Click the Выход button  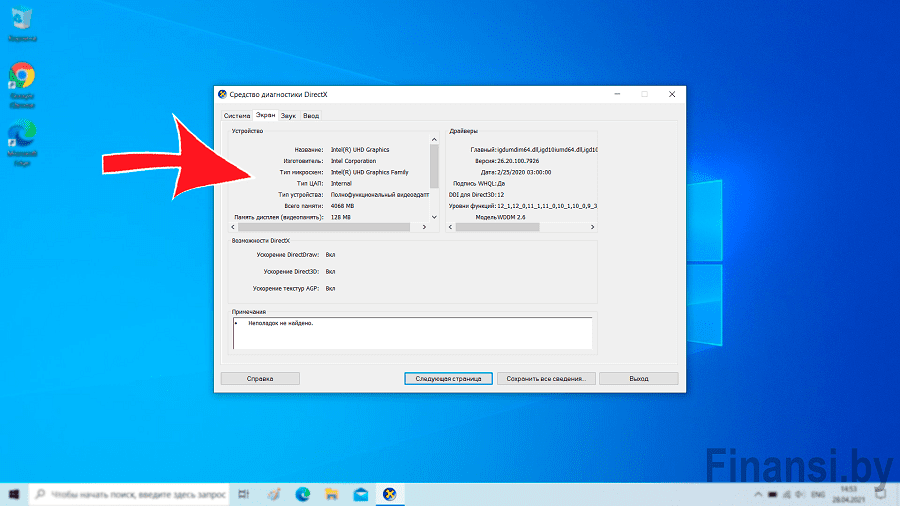pos(639,379)
